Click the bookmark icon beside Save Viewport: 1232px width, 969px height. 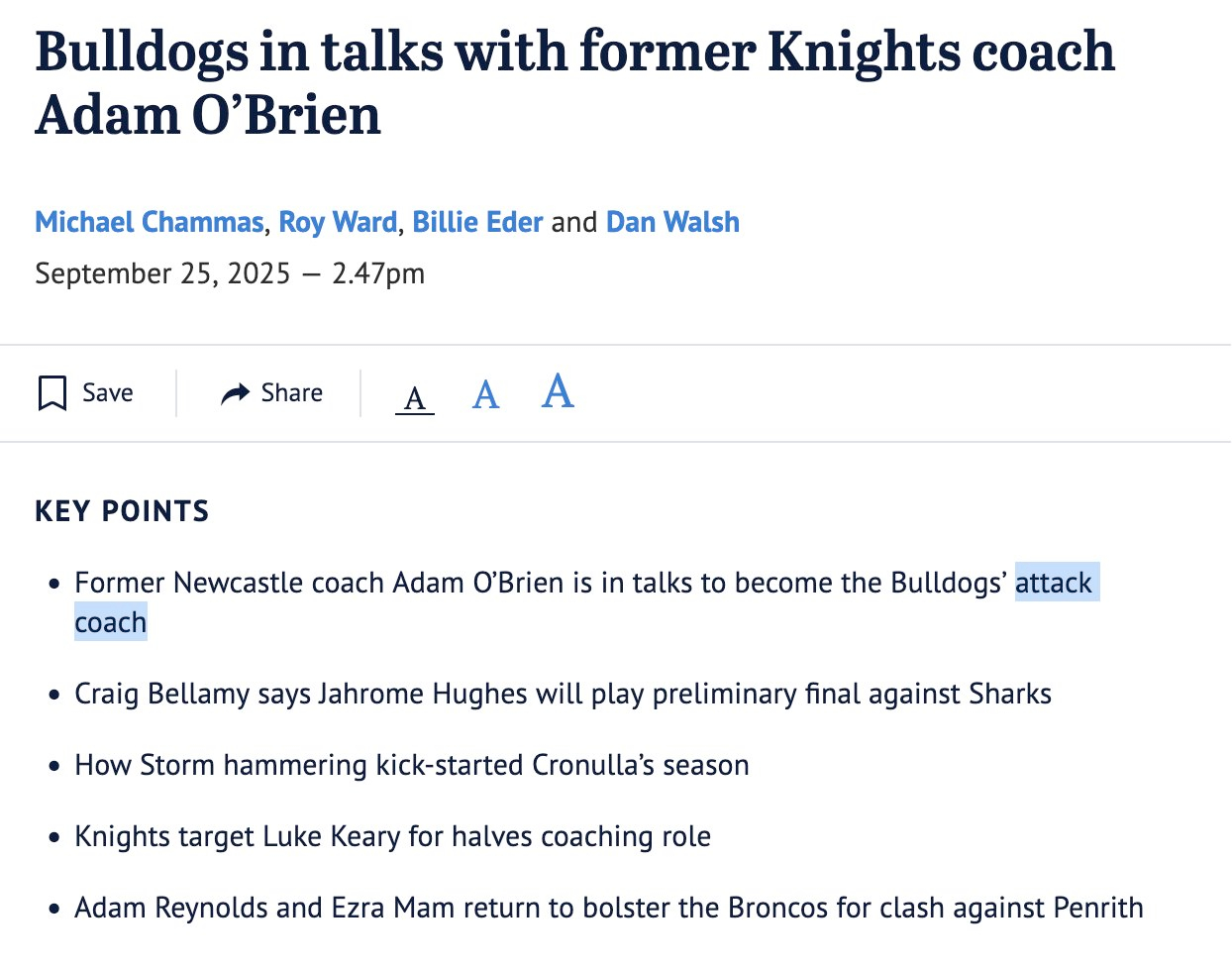point(51,393)
